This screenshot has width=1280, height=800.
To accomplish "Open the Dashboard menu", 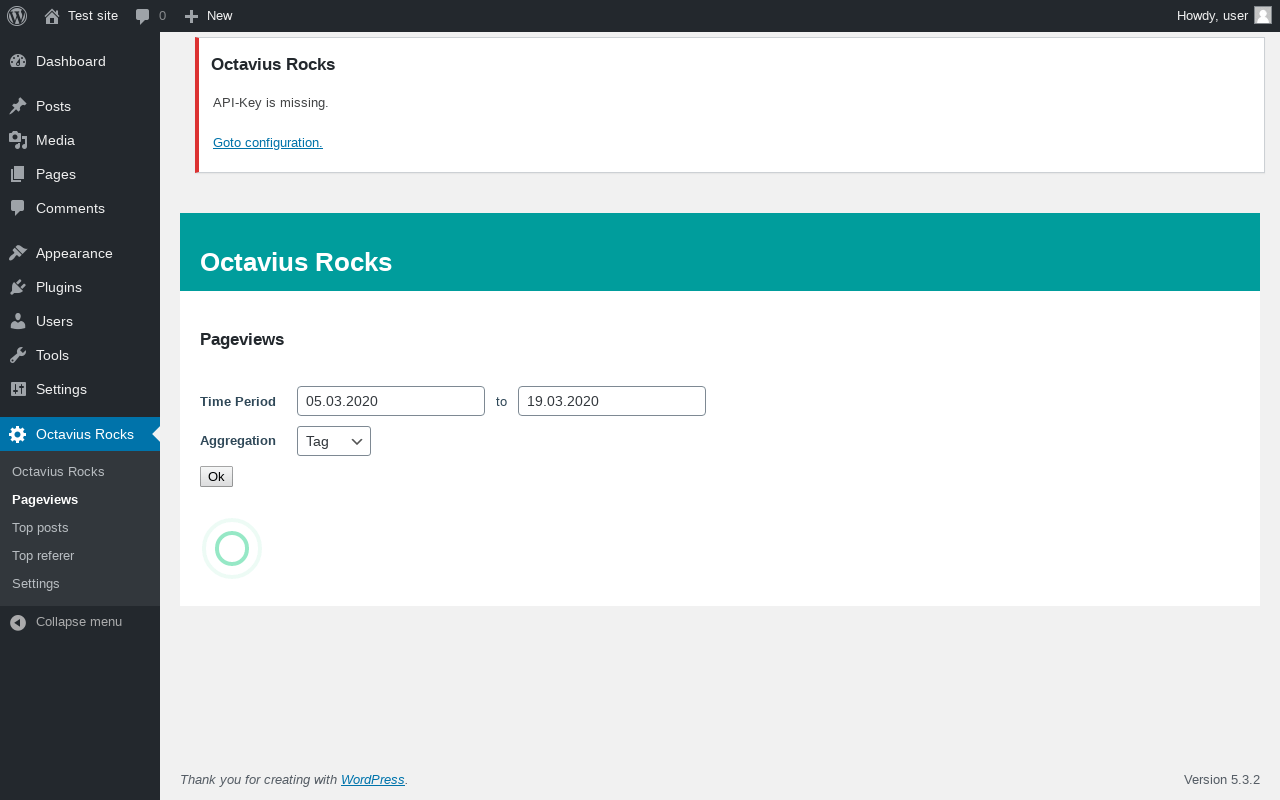I will point(80,61).
